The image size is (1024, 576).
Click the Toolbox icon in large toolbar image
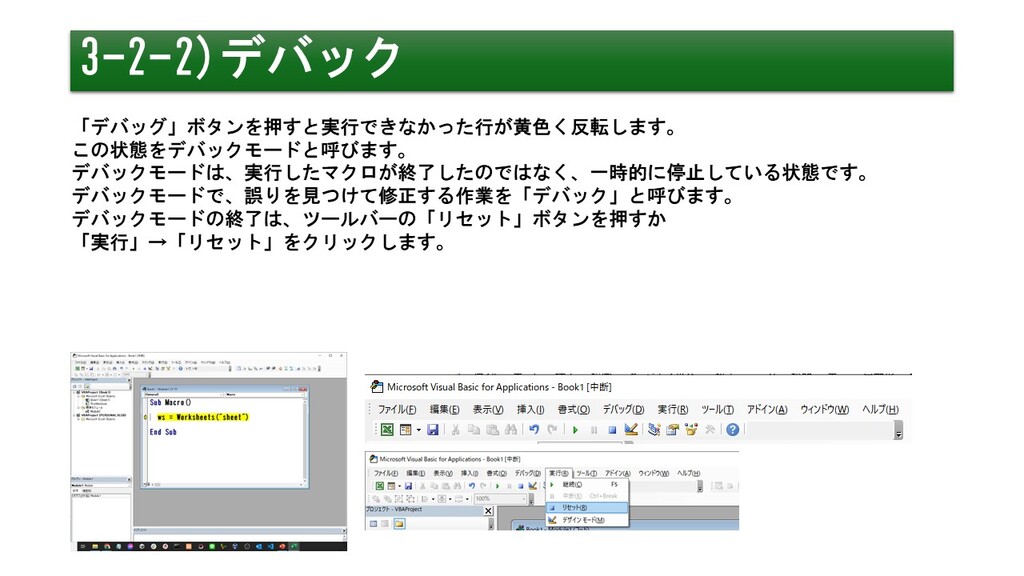pyautogui.click(x=711, y=429)
